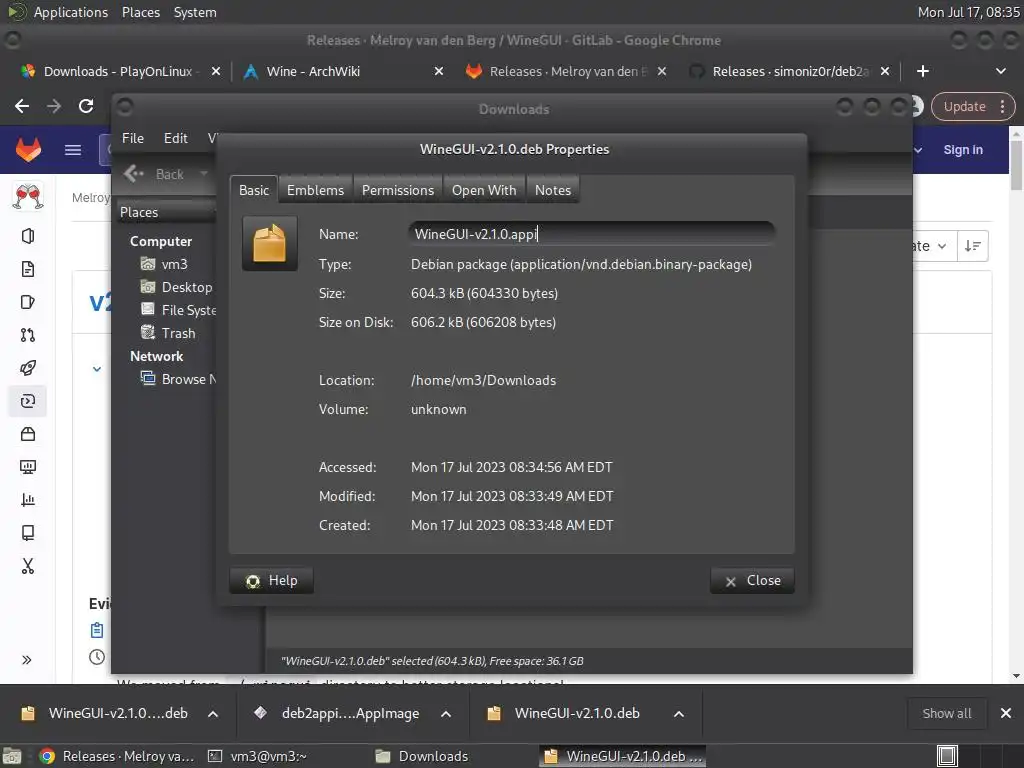Open options for WineGUI-v2.1.0.deb download
The width and height of the screenshot is (1024, 768).
[679, 714]
